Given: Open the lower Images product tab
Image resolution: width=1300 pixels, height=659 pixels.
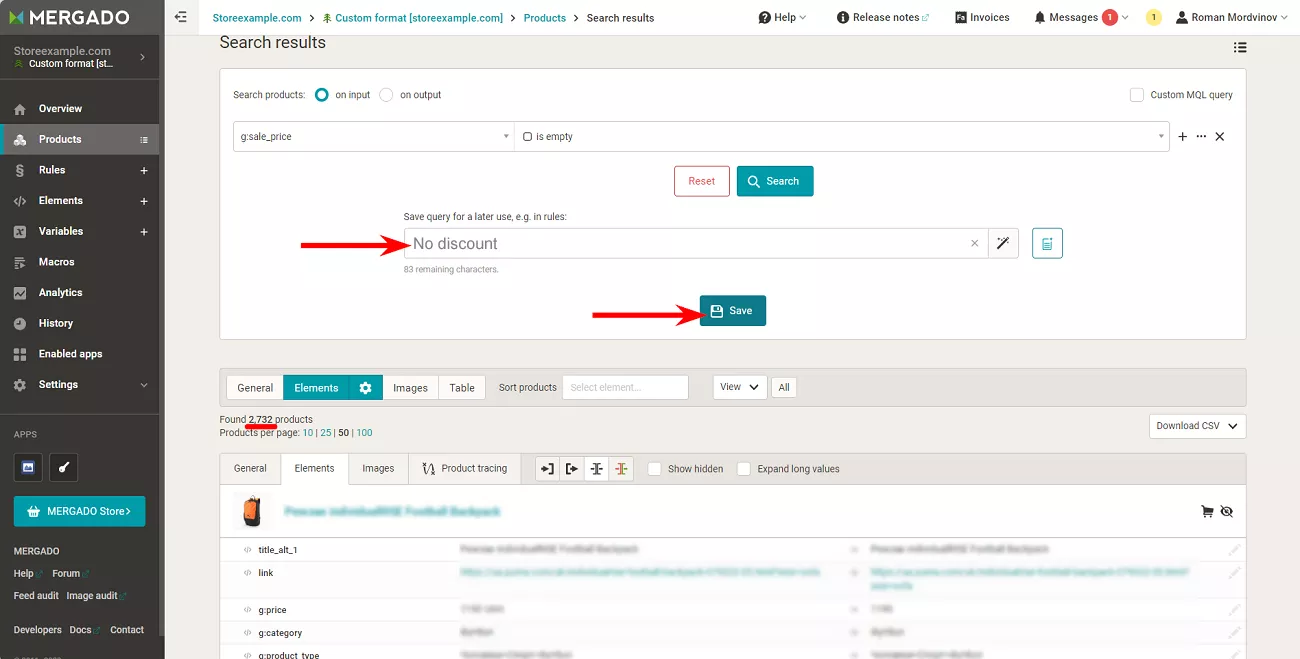Looking at the screenshot, I should (378, 468).
